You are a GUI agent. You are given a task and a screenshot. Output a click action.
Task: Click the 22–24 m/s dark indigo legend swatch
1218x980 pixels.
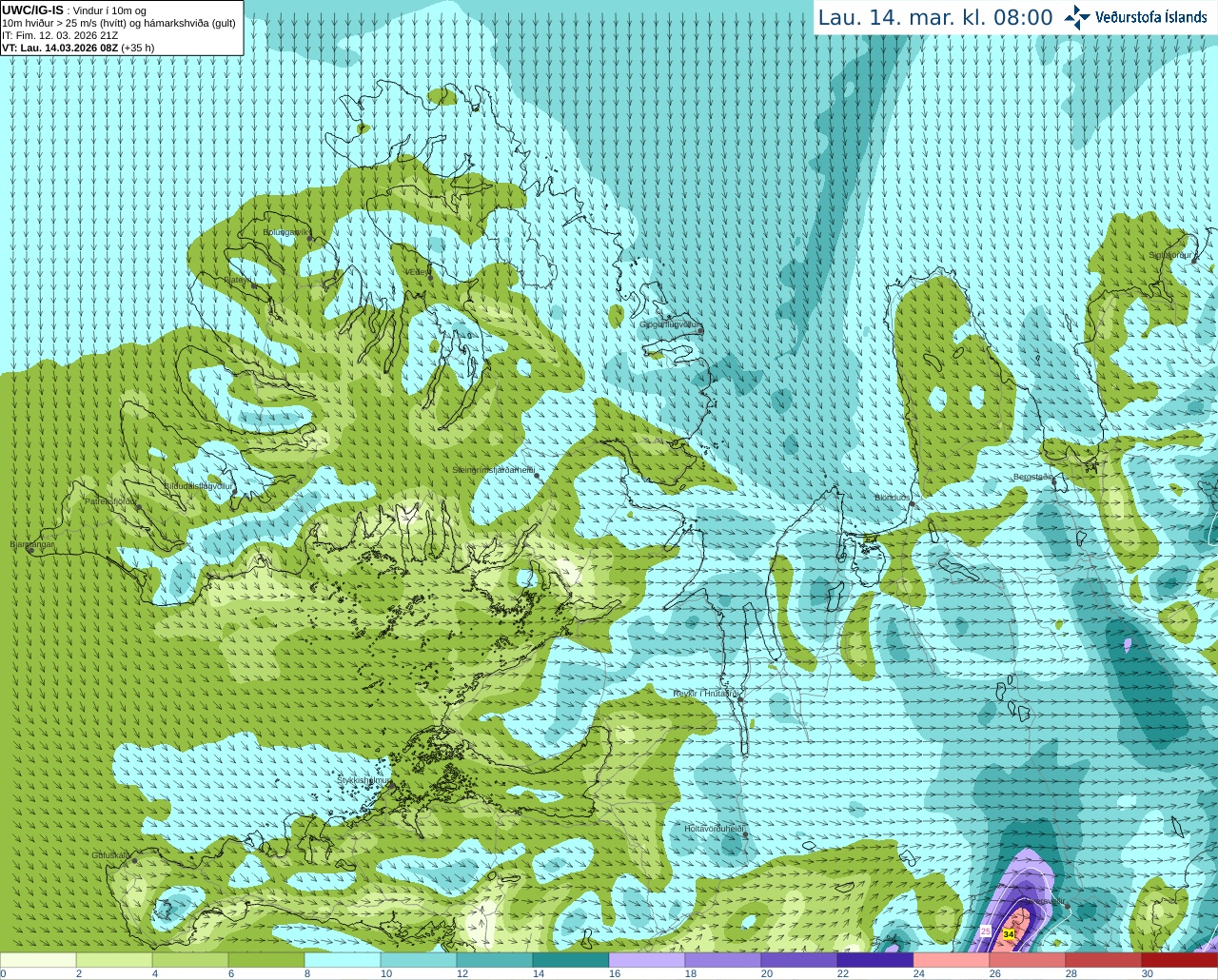tap(875, 960)
